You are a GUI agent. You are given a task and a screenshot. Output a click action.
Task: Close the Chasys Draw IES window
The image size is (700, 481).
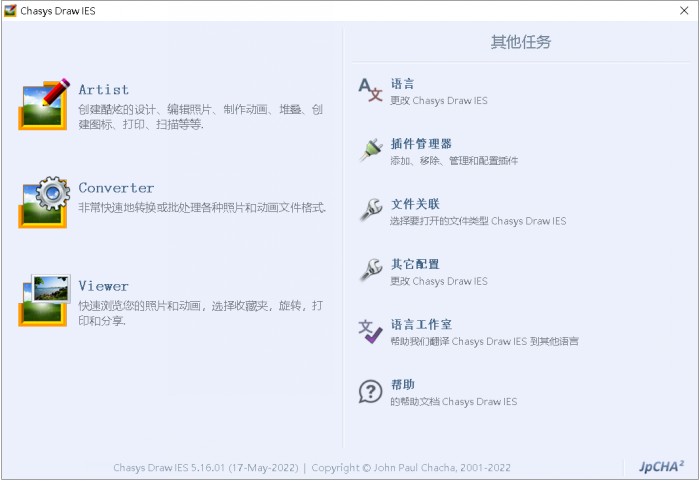click(684, 10)
